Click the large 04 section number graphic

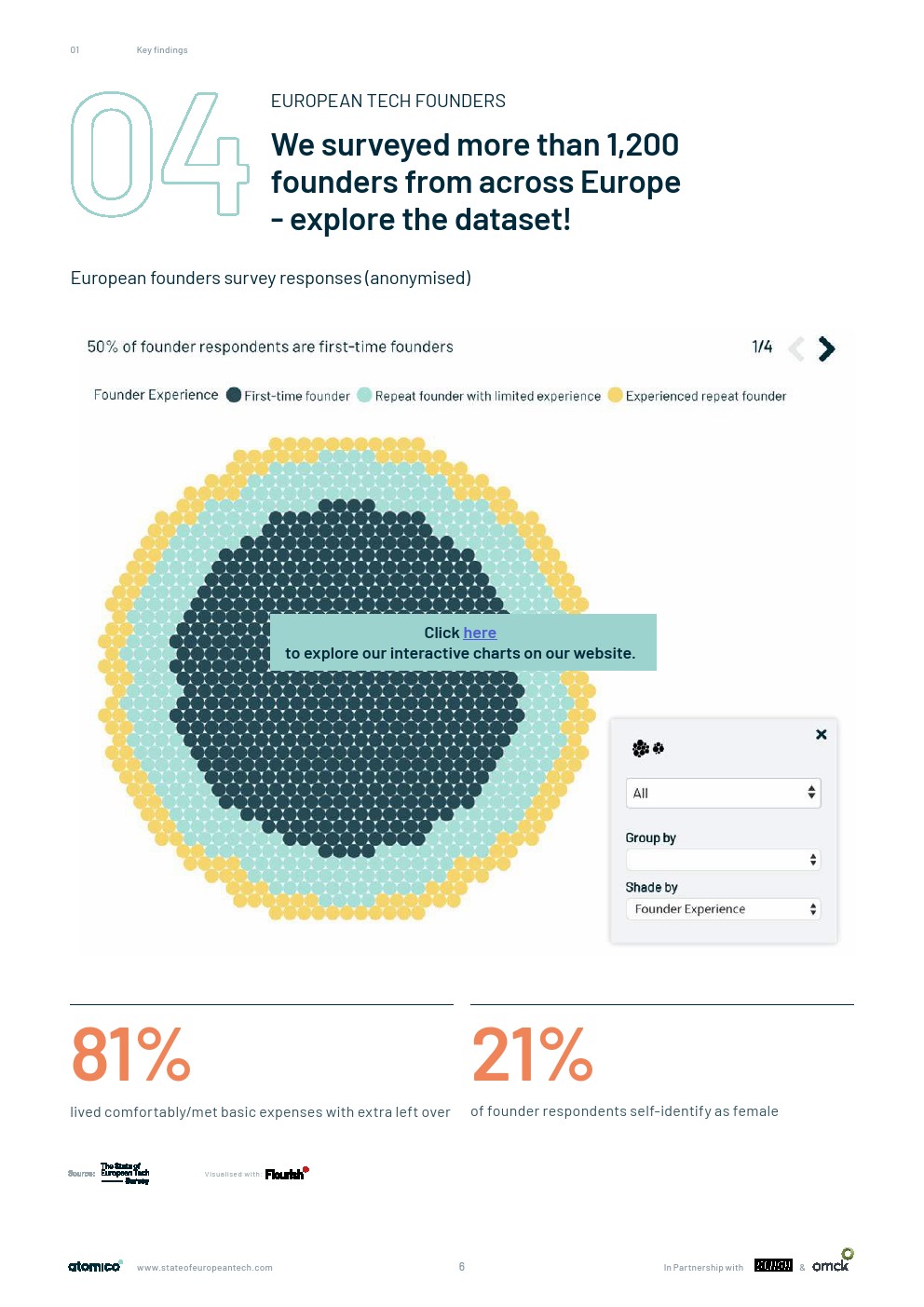click(x=158, y=155)
